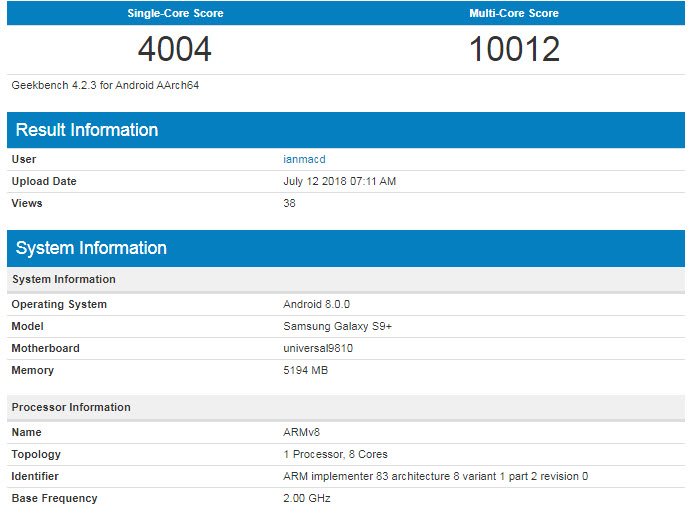Click the Operating System row label
Screen dimensions: 695x518
(x=59, y=304)
